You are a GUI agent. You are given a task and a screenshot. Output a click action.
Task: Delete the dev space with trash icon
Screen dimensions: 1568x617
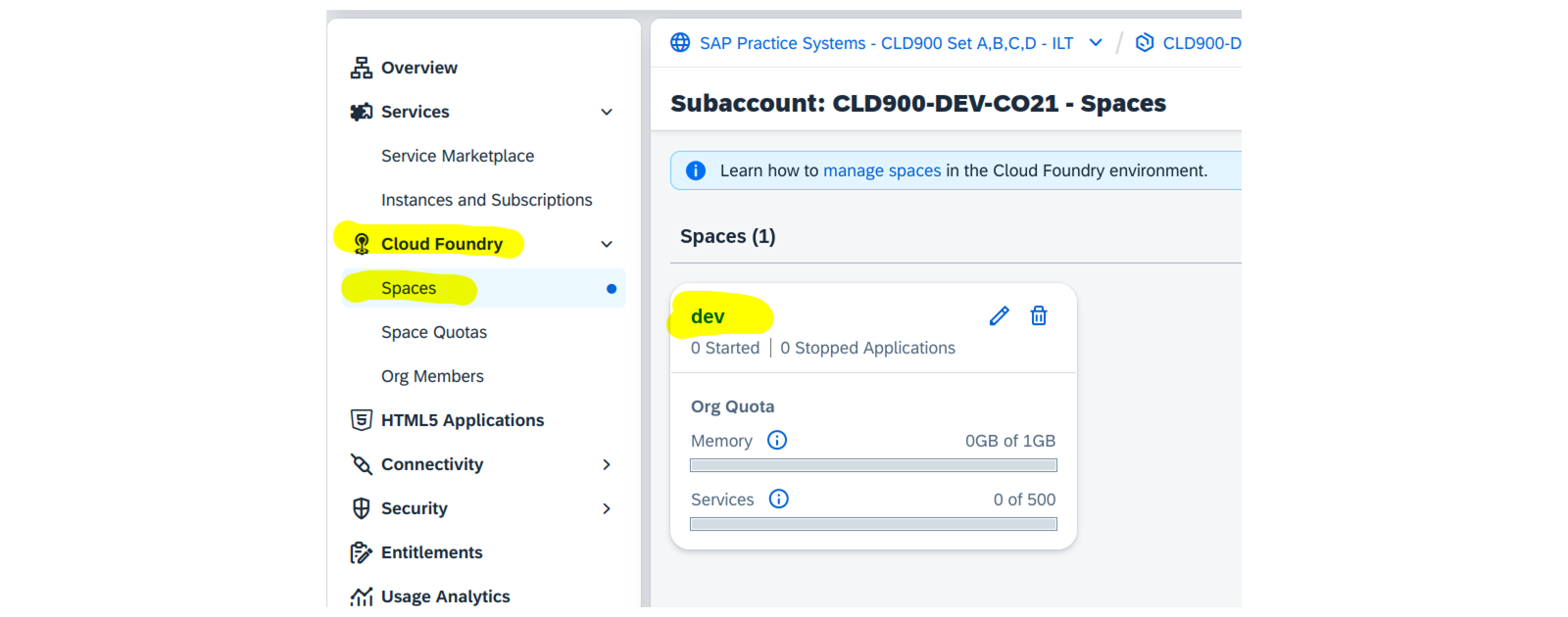click(x=1039, y=315)
